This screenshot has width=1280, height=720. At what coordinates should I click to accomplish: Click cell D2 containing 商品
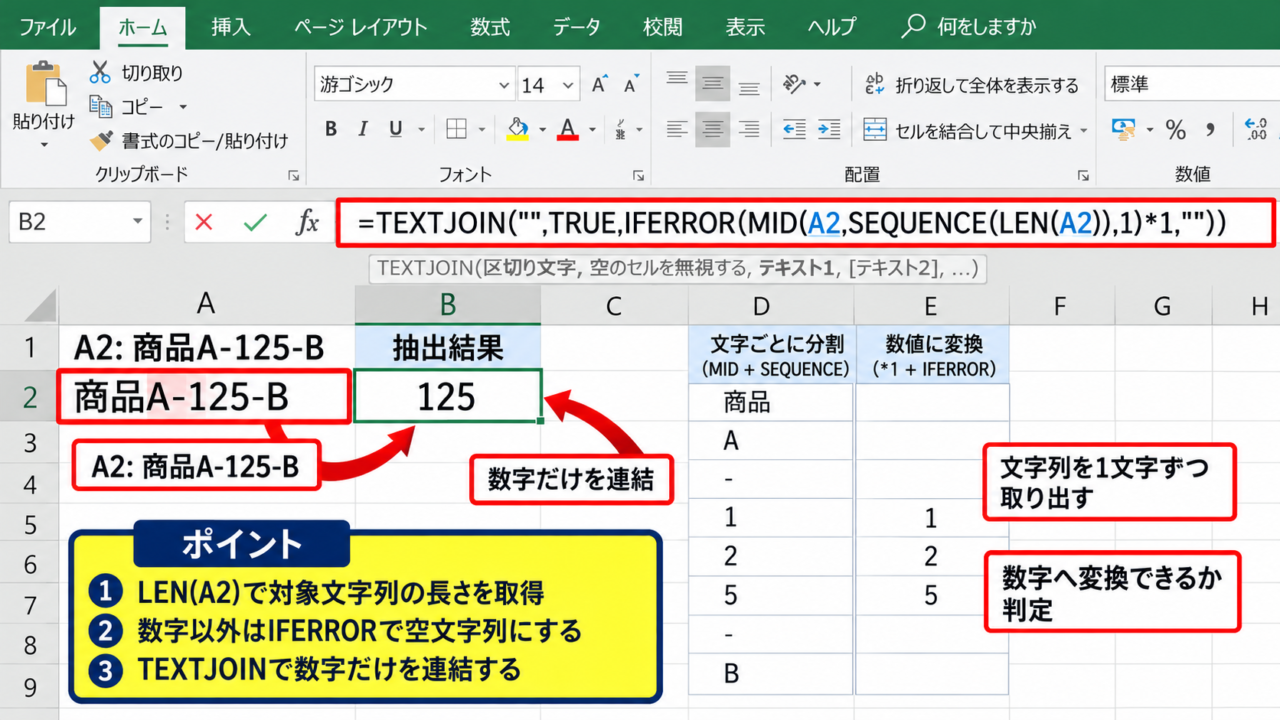(770, 403)
